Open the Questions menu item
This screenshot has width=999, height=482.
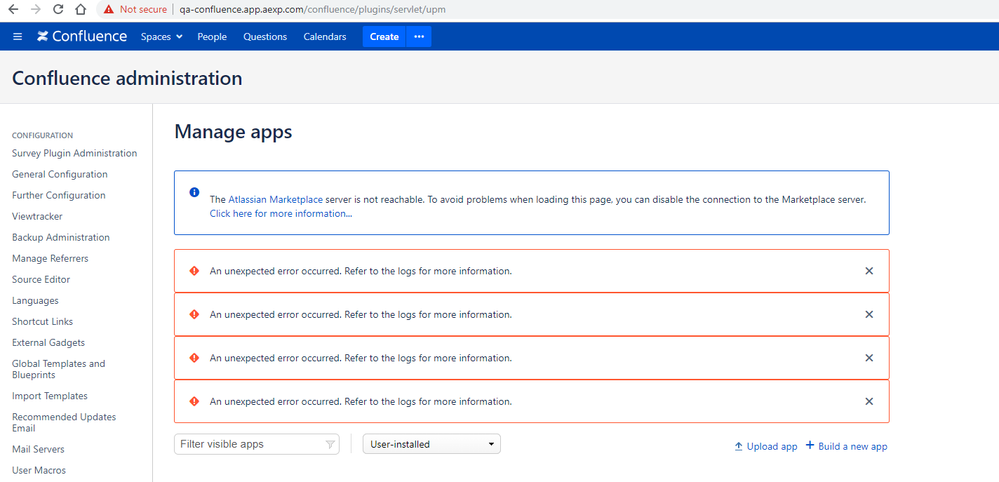(265, 37)
